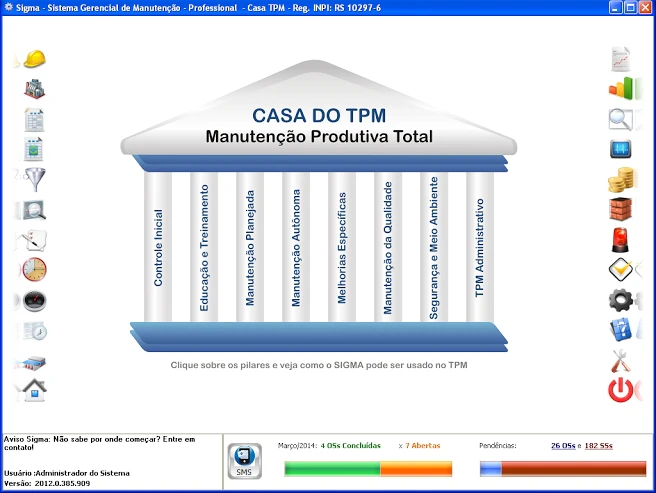Open the factory building icon

point(34,89)
